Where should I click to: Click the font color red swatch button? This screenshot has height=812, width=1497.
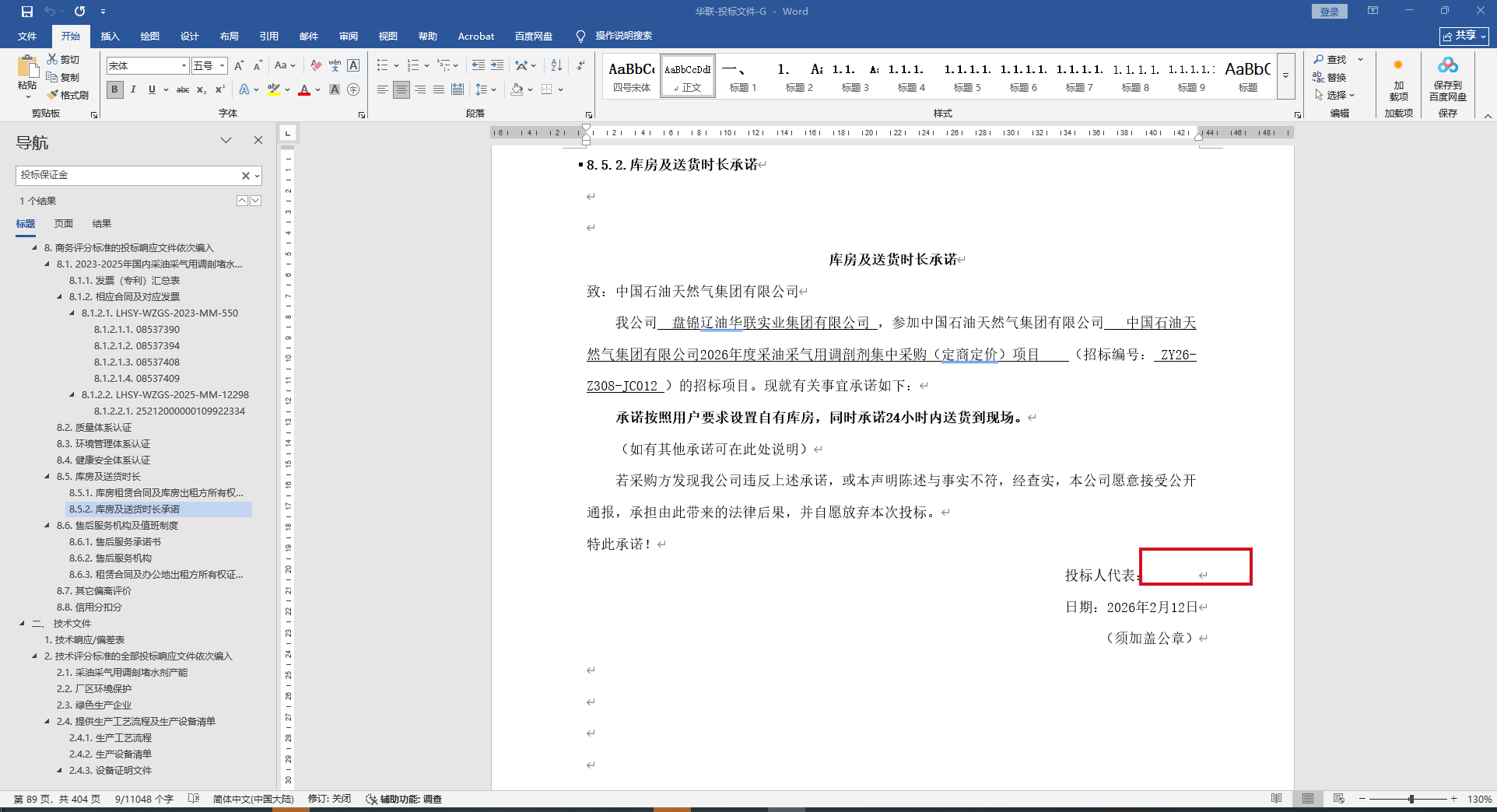(304, 90)
